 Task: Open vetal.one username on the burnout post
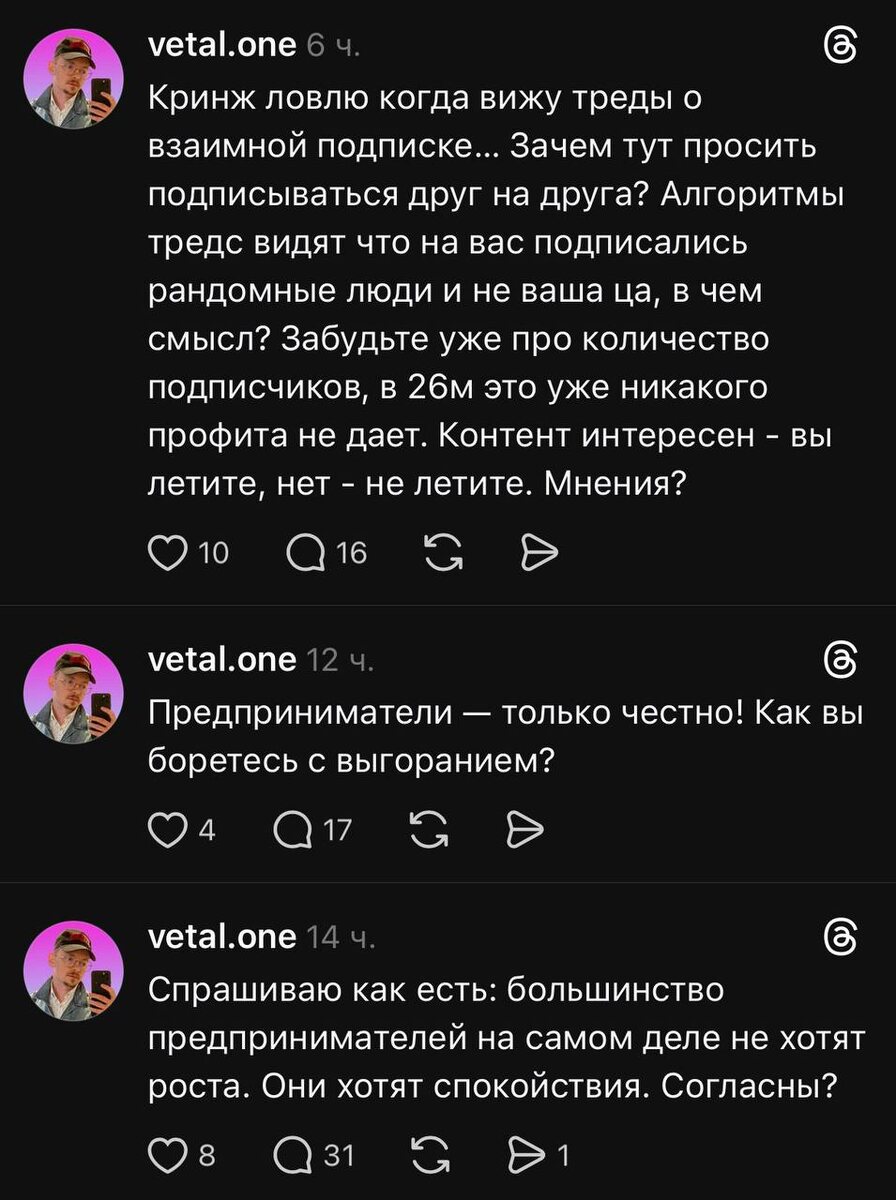[x=221, y=659]
